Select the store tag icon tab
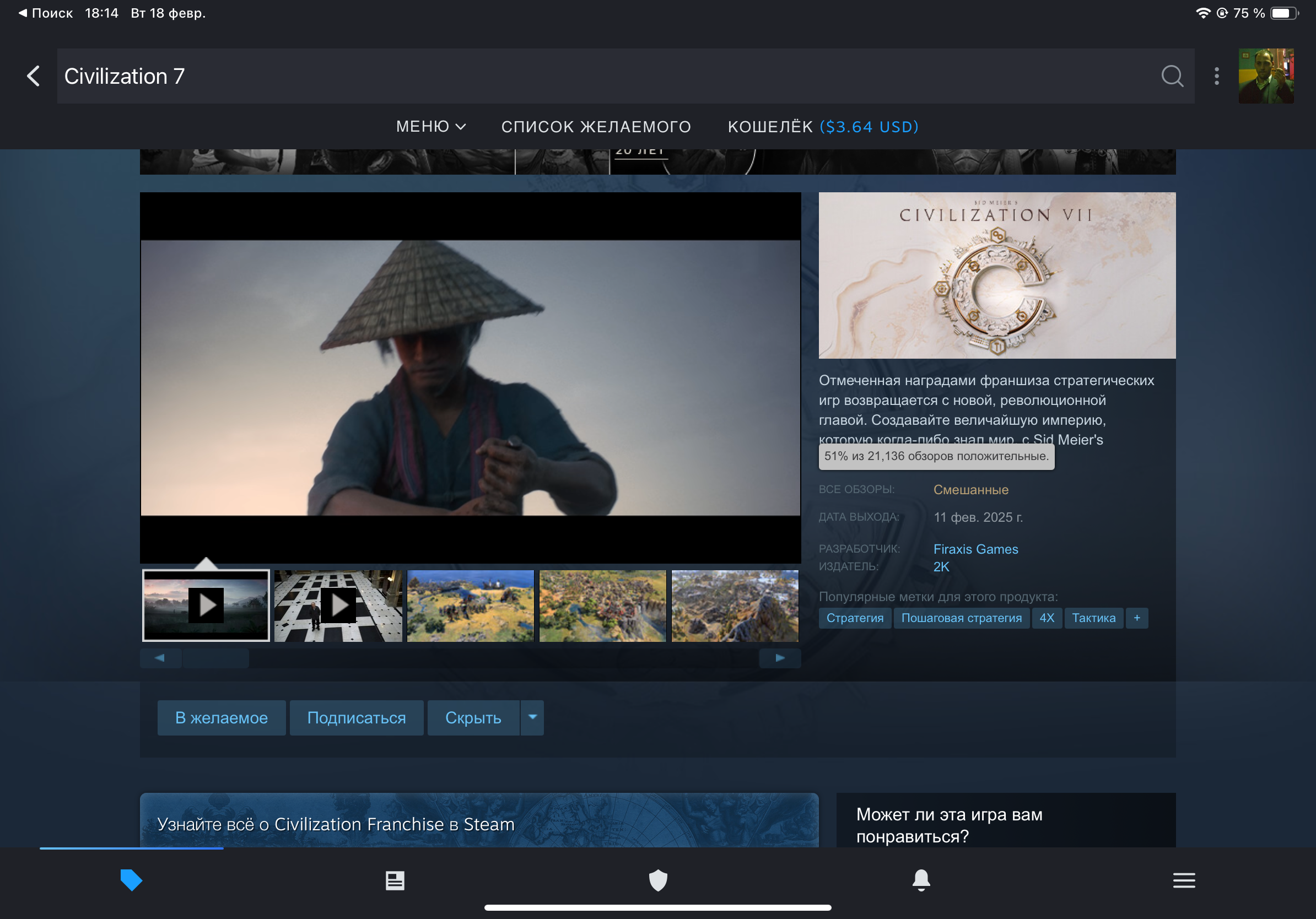The width and height of the screenshot is (1316, 919). click(131, 879)
